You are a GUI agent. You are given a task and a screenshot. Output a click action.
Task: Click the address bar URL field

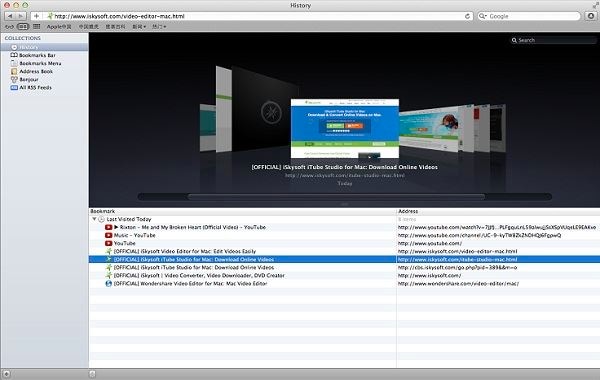[253, 16]
